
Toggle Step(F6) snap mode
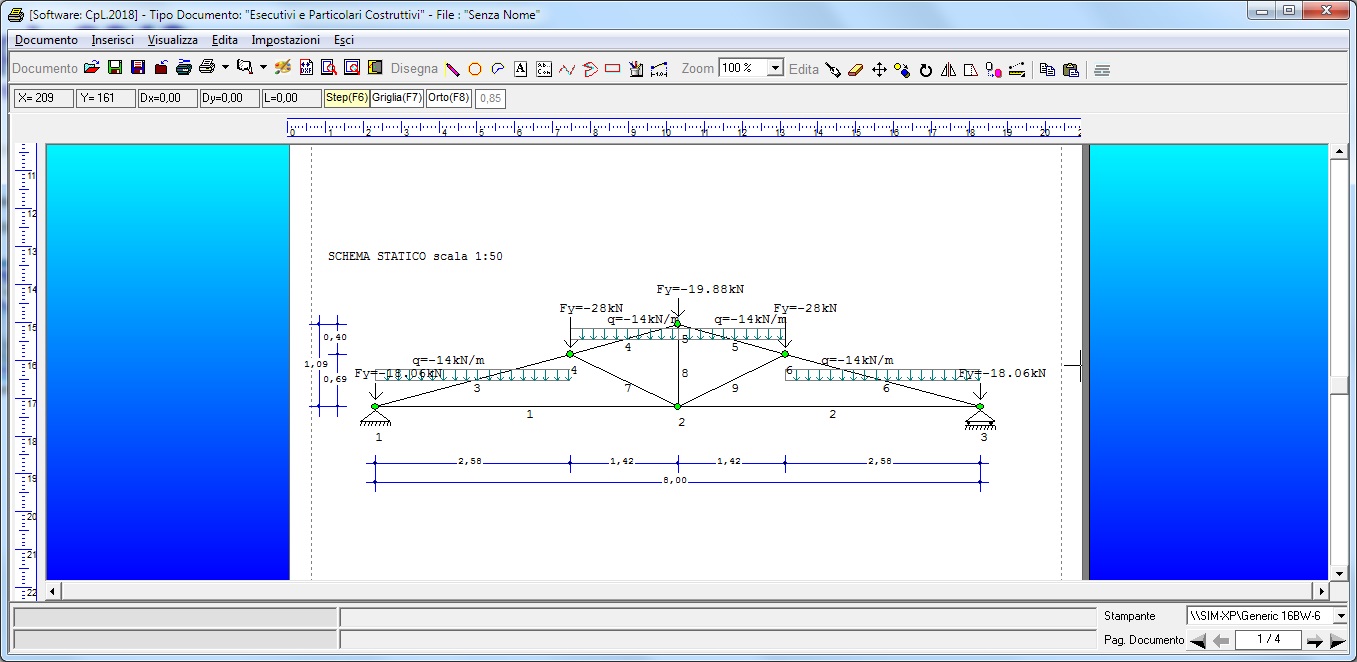click(345, 98)
